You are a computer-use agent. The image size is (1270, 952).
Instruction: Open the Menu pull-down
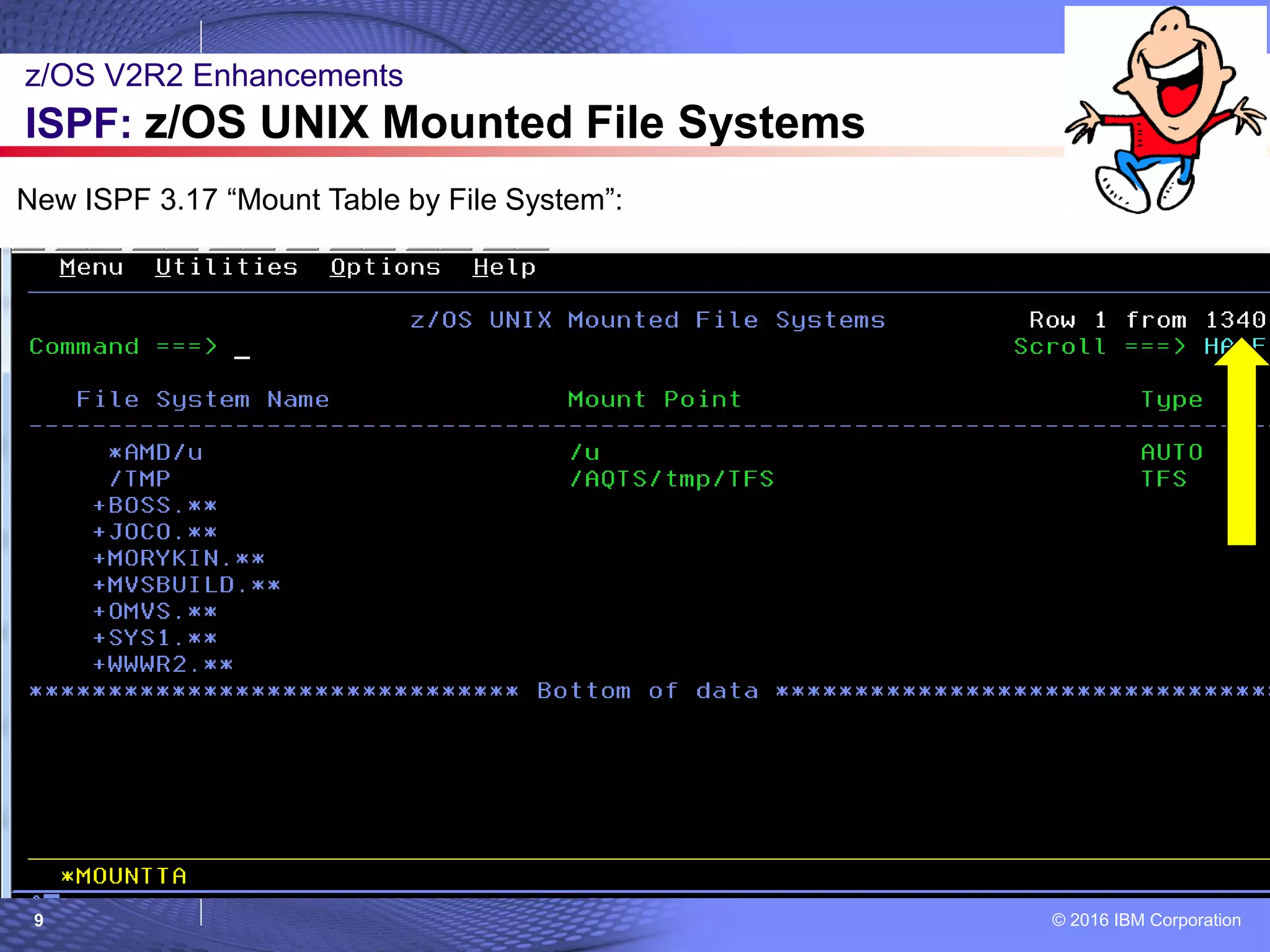click(x=92, y=268)
